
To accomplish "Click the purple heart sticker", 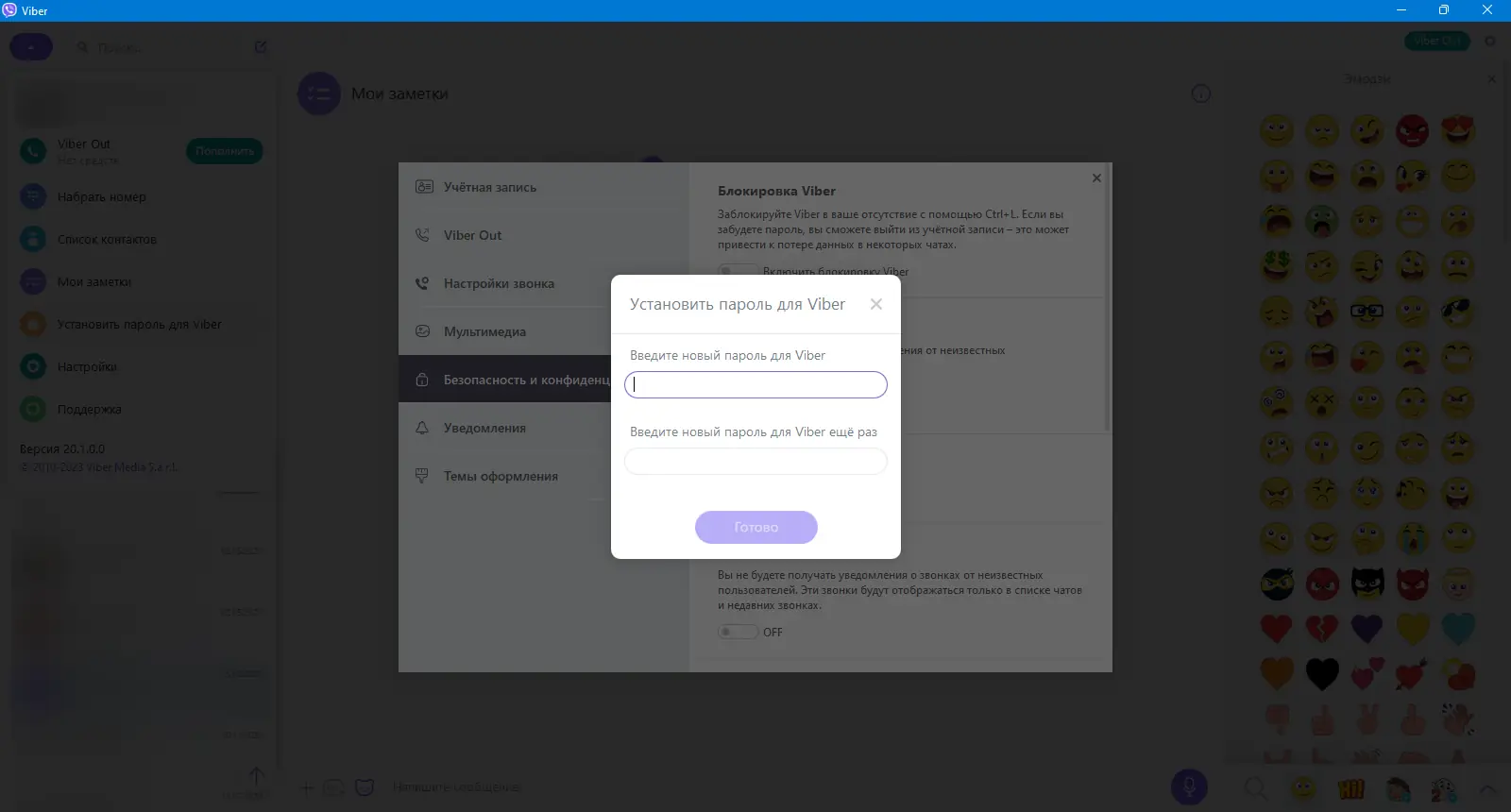I will pyautogui.click(x=1367, y=628).
